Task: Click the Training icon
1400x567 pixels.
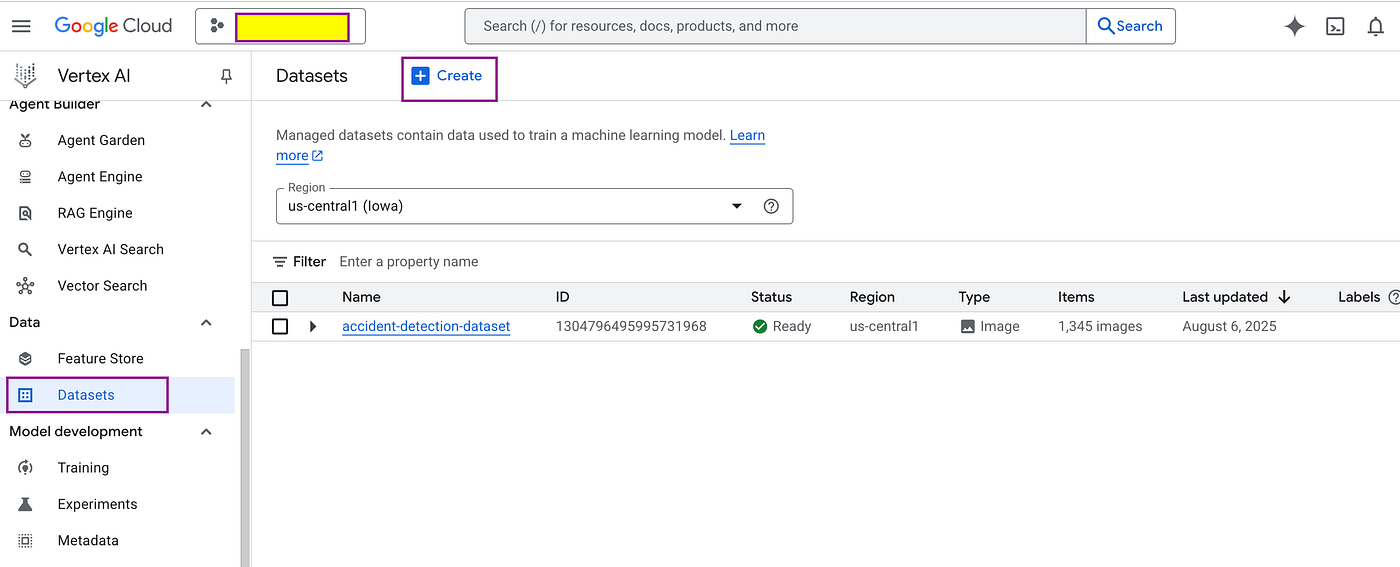Action: (x=26, y=468)
